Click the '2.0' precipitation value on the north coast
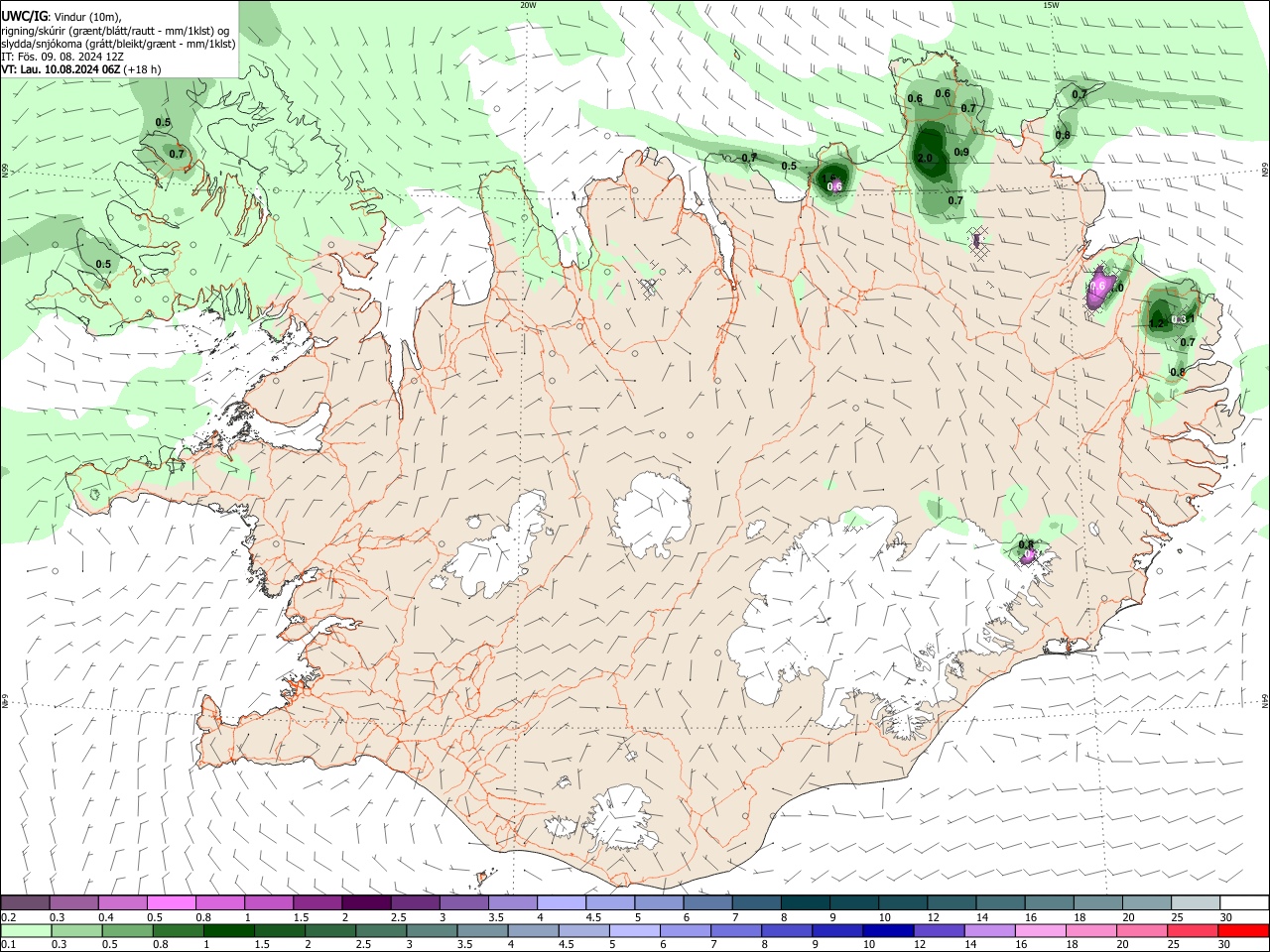The image size is (1270, 952). tap(925, 159)
